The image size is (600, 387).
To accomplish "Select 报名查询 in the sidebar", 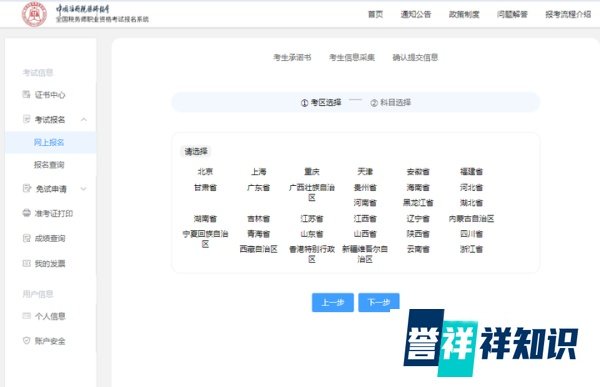I will pyautogui.click(x=49, y=165).
